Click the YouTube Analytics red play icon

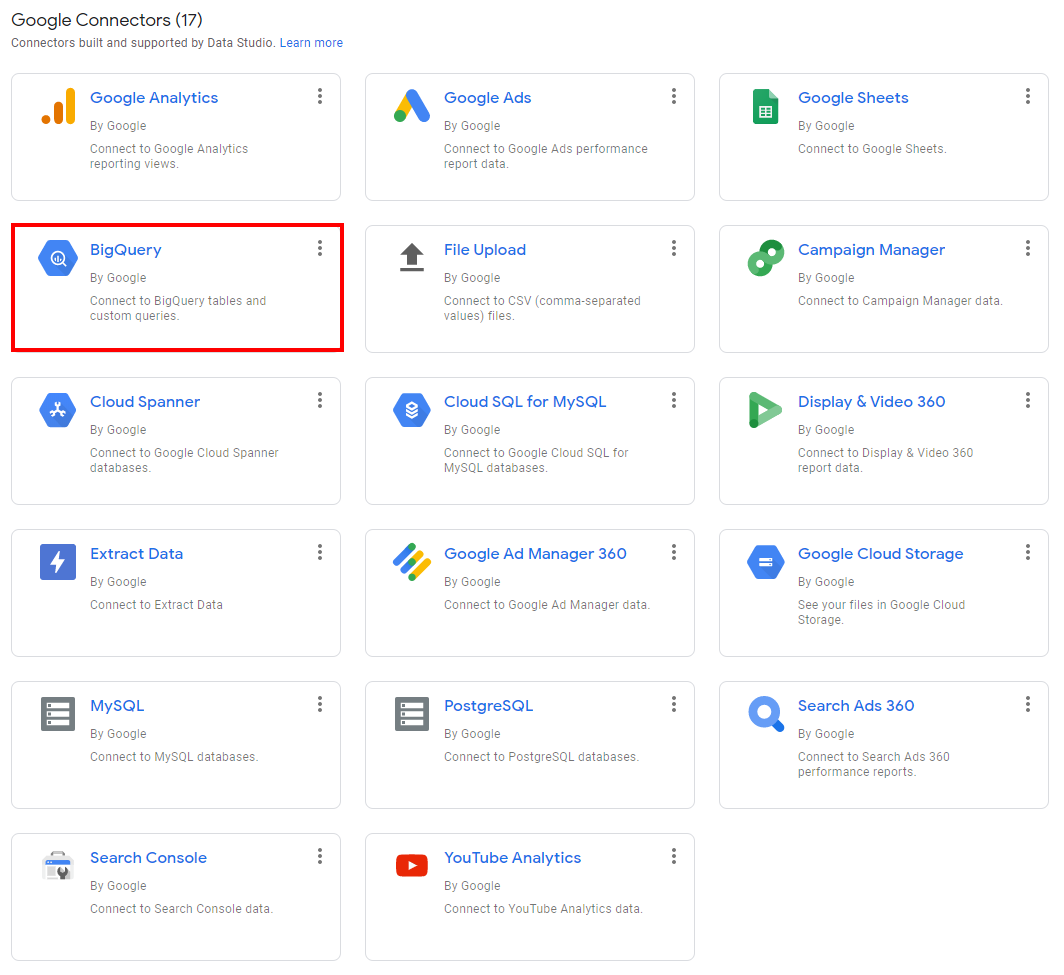coord(412,866)
